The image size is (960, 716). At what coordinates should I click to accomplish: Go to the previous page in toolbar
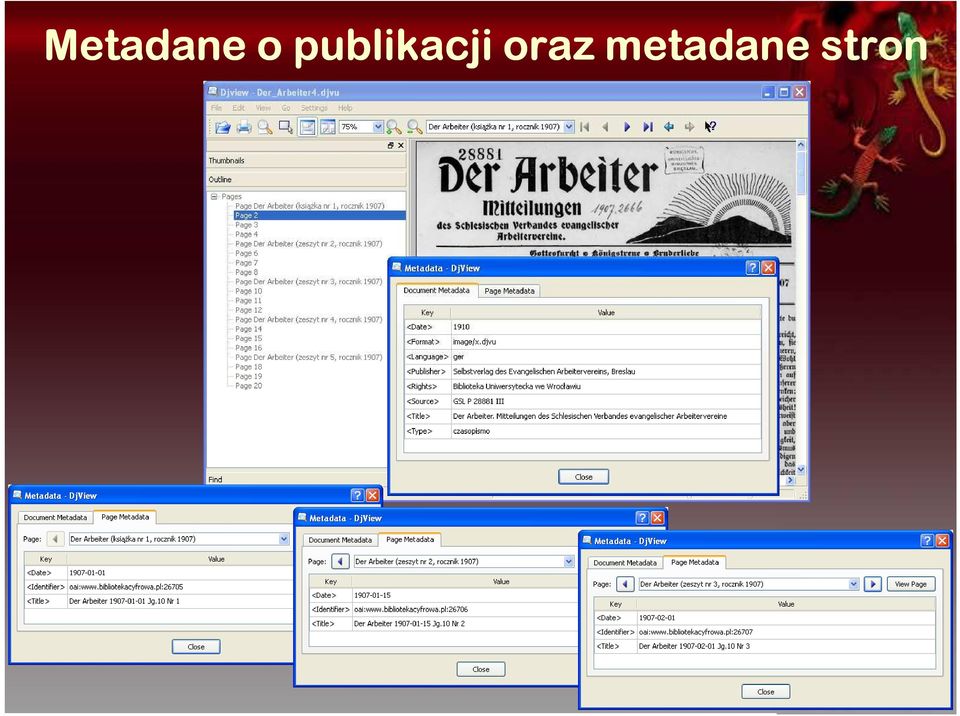pyautogui.click(x=606, y=127)
